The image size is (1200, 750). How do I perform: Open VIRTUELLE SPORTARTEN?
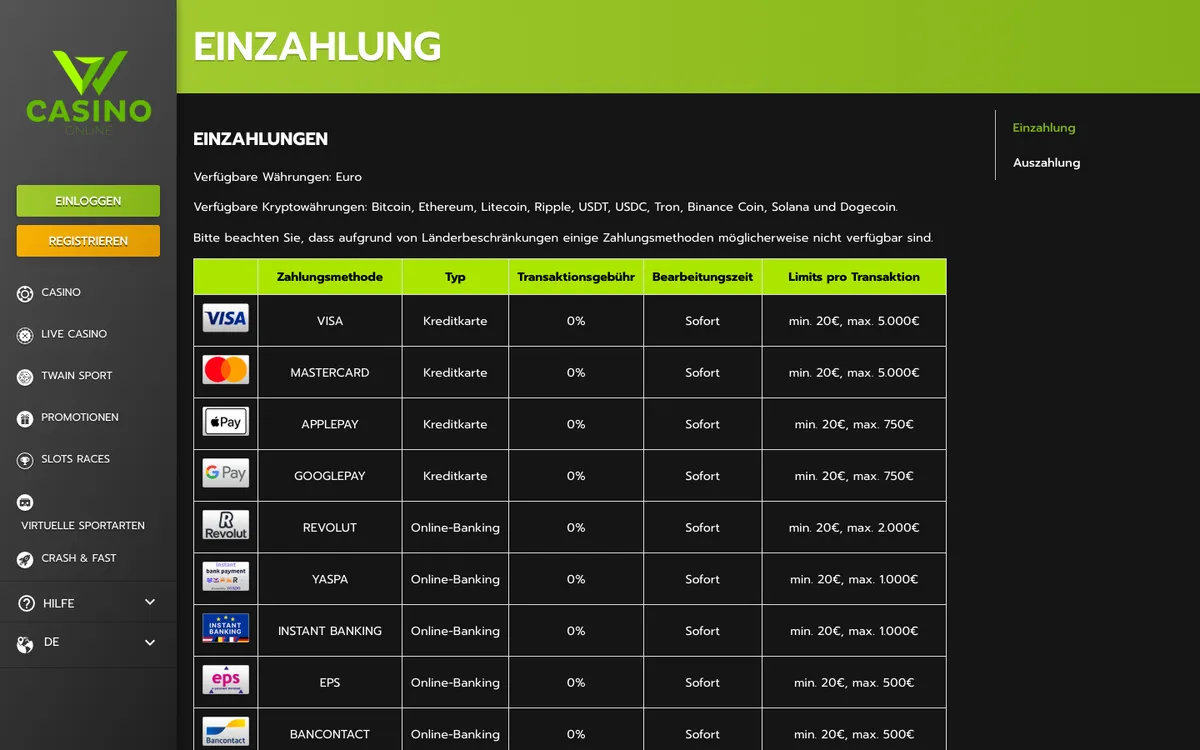tap(83, 525)
